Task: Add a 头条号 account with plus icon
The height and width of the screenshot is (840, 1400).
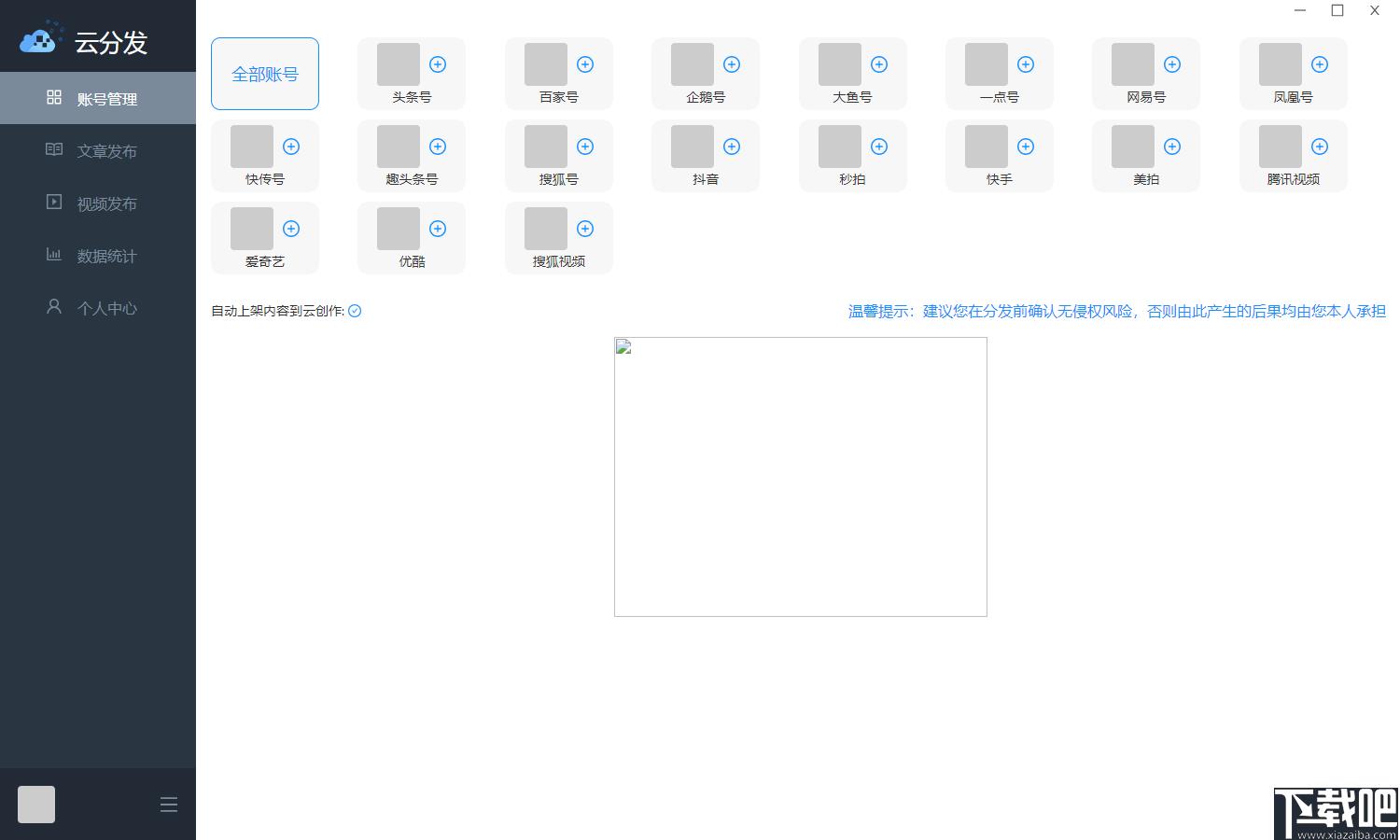Action: click(x=438, y=64)
